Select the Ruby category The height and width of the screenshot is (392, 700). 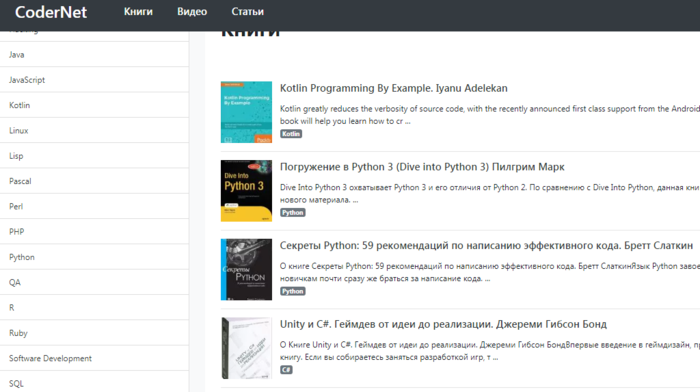(x=94, y=333)
